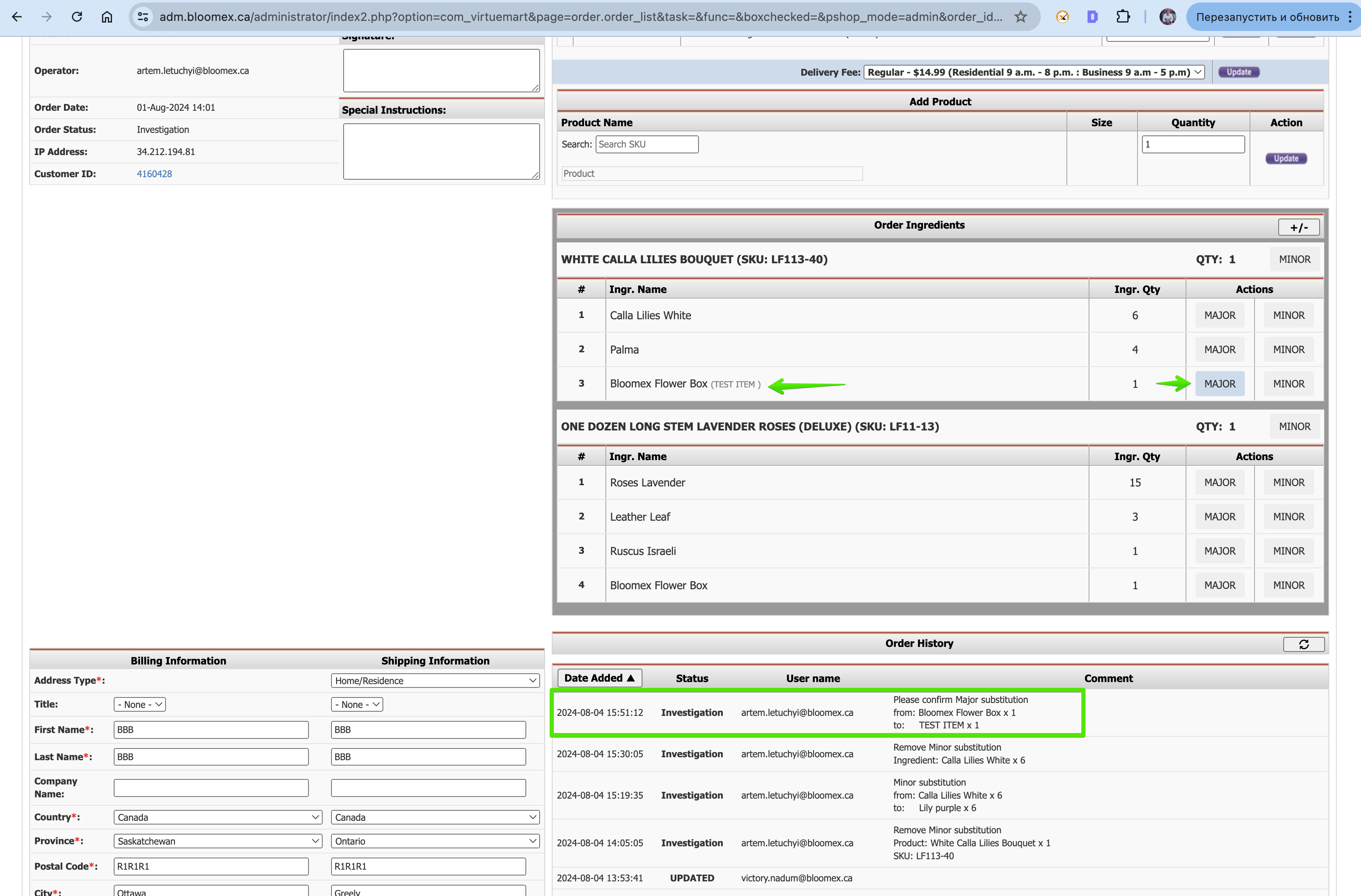This screenshot has height=896, width=1361.
Task: Click MINOR for Roses Lavender ingredient
Action: pos(1288,483)
